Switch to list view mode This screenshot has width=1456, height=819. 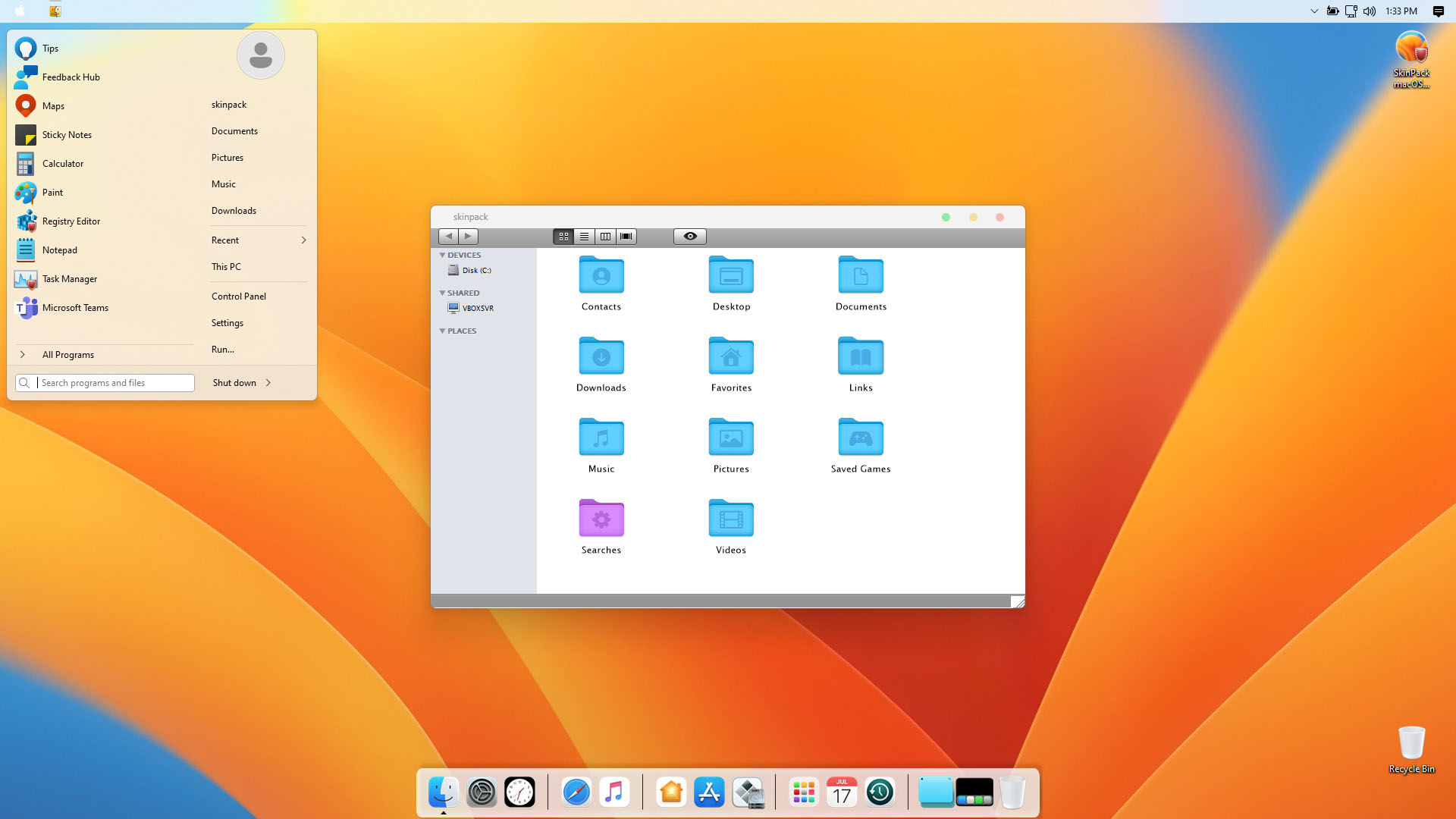(x=584, y=237)
